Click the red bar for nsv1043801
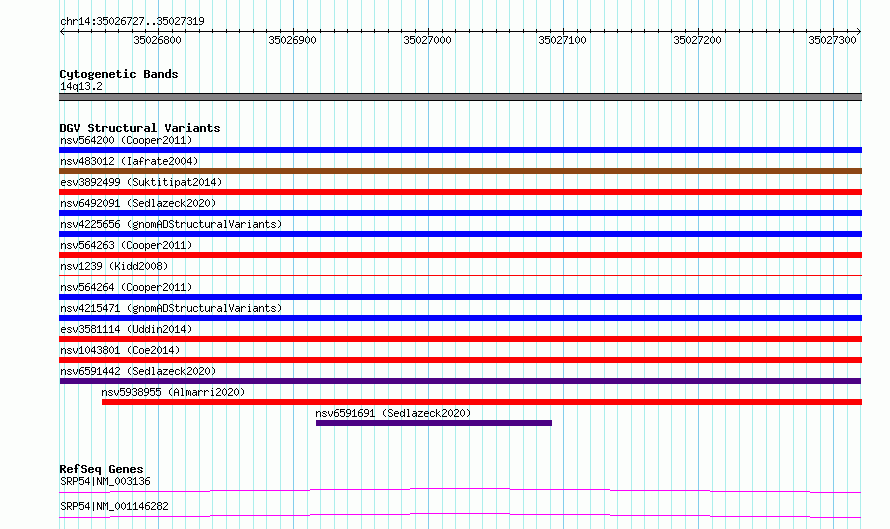 [x=460, y=360]
